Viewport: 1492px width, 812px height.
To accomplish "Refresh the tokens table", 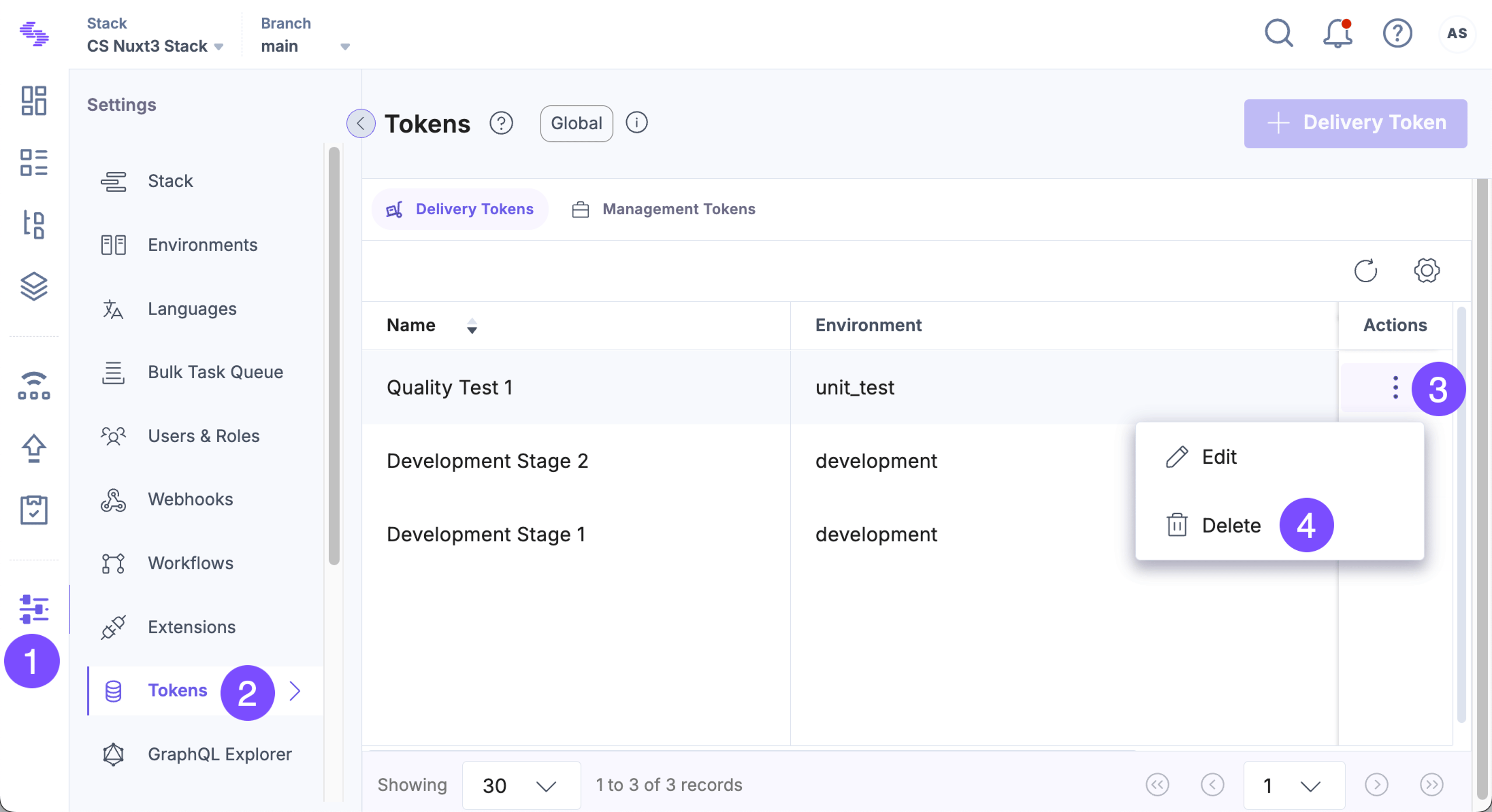I will pyautogui.click(x=1366, y=270).
